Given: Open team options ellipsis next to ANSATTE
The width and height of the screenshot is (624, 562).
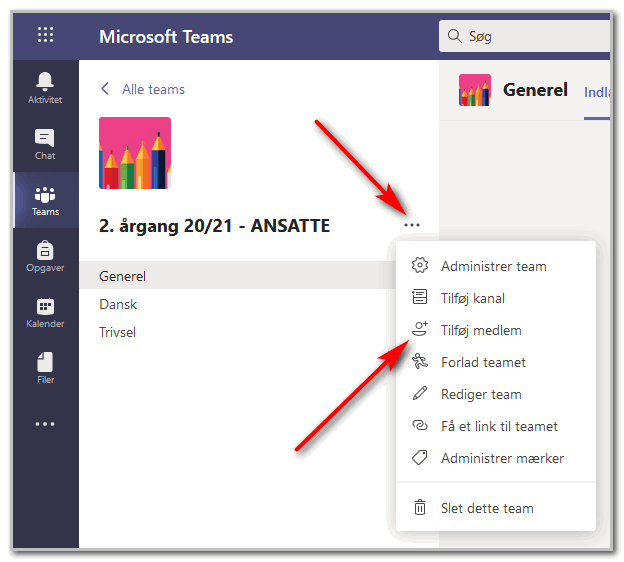Looking at the screenshot, I should [x=411, y=225].
